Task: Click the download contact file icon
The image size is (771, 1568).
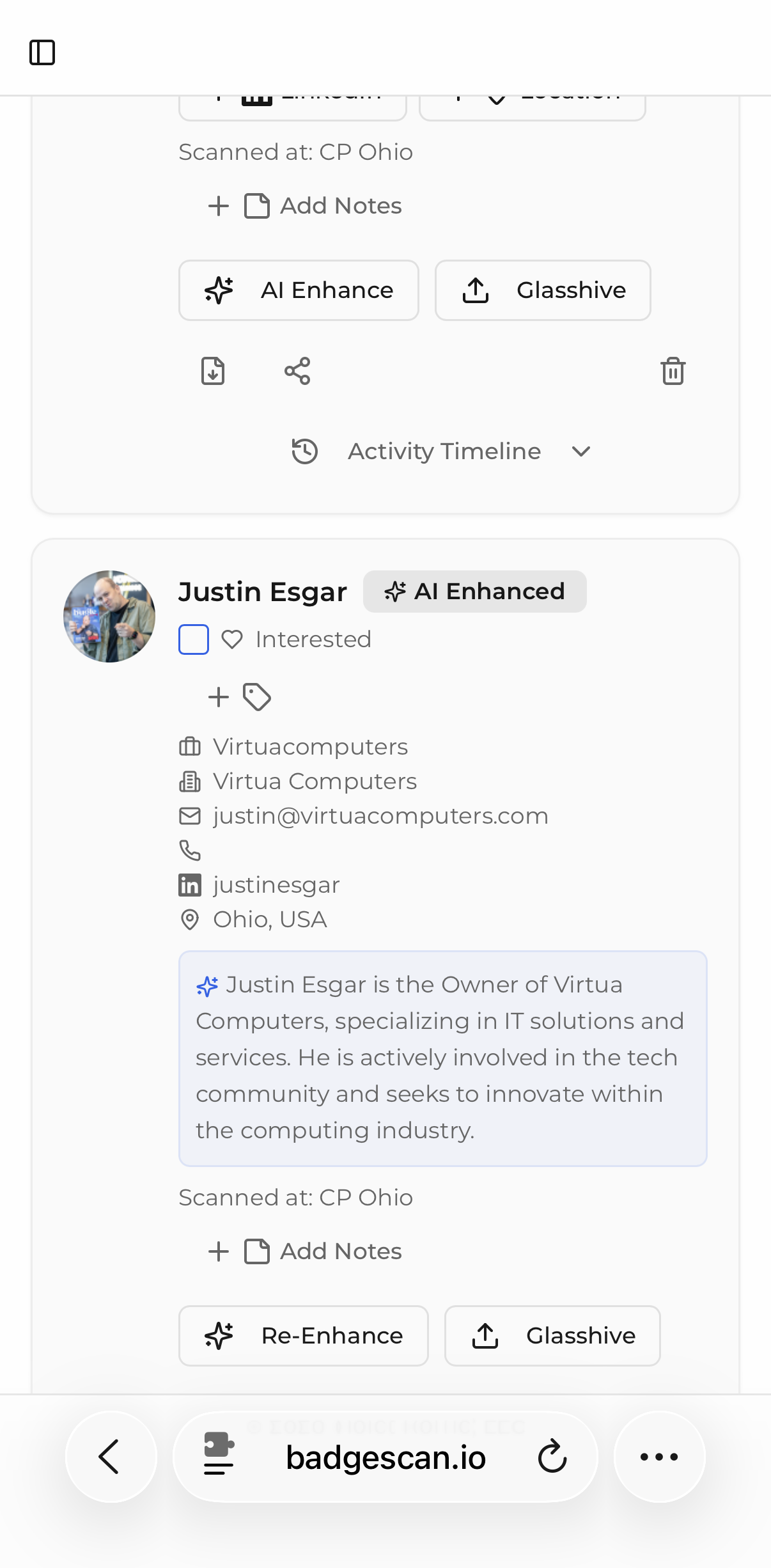Action: tap(213, 371)
